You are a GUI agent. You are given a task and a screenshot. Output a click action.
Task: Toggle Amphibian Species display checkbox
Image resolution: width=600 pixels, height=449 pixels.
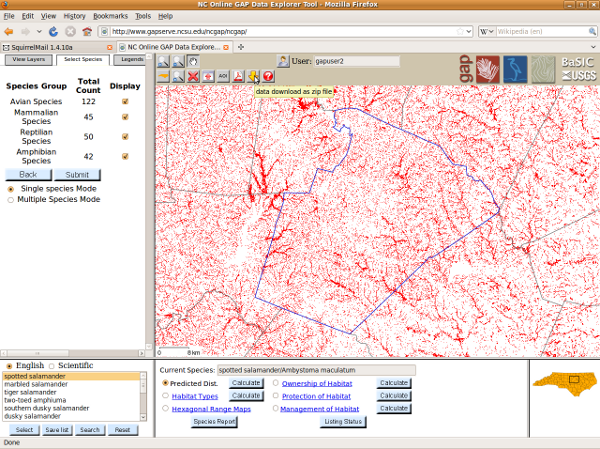(x=125, y=156)
